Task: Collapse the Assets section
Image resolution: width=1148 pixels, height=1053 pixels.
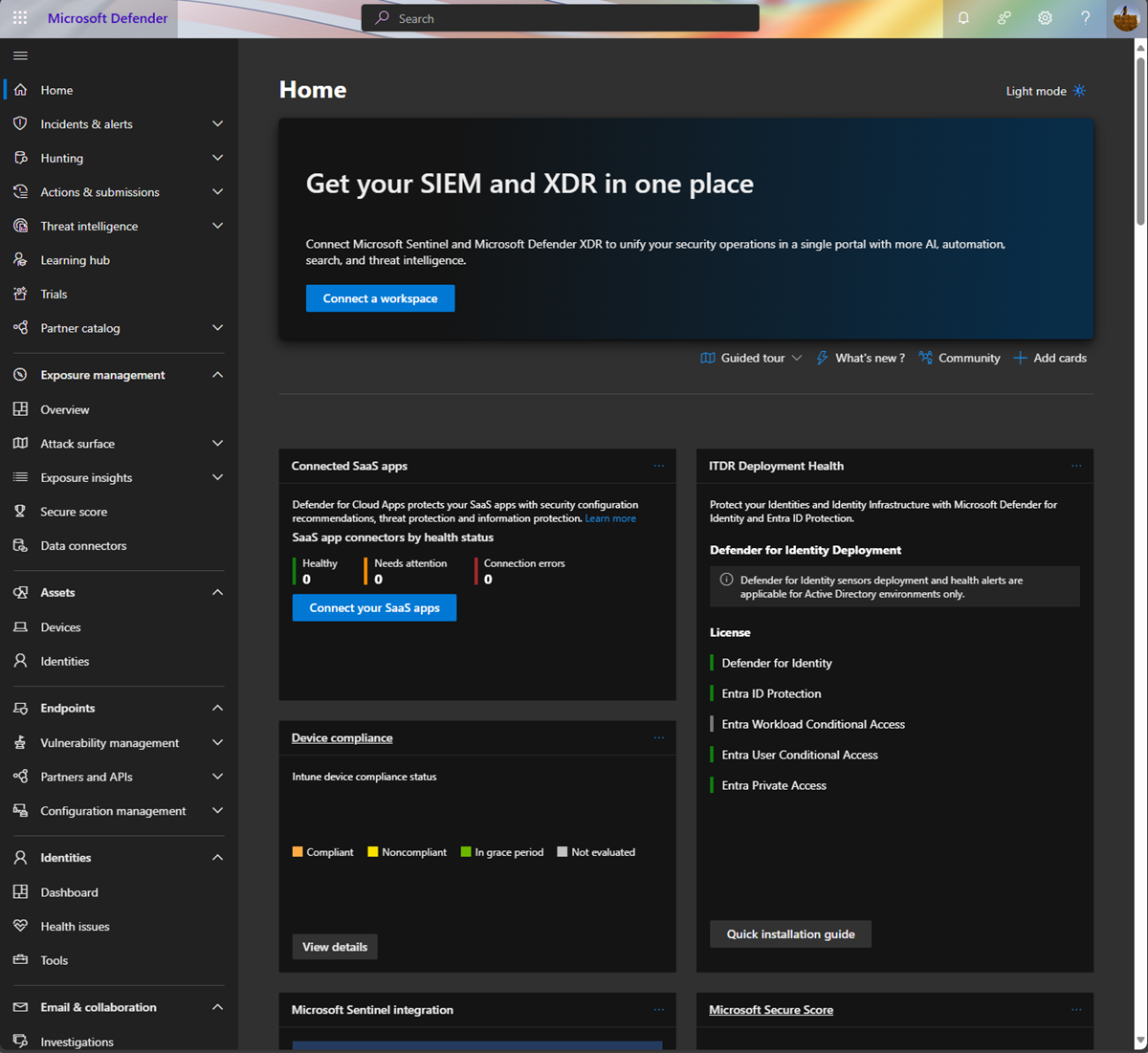Action: 217,592
